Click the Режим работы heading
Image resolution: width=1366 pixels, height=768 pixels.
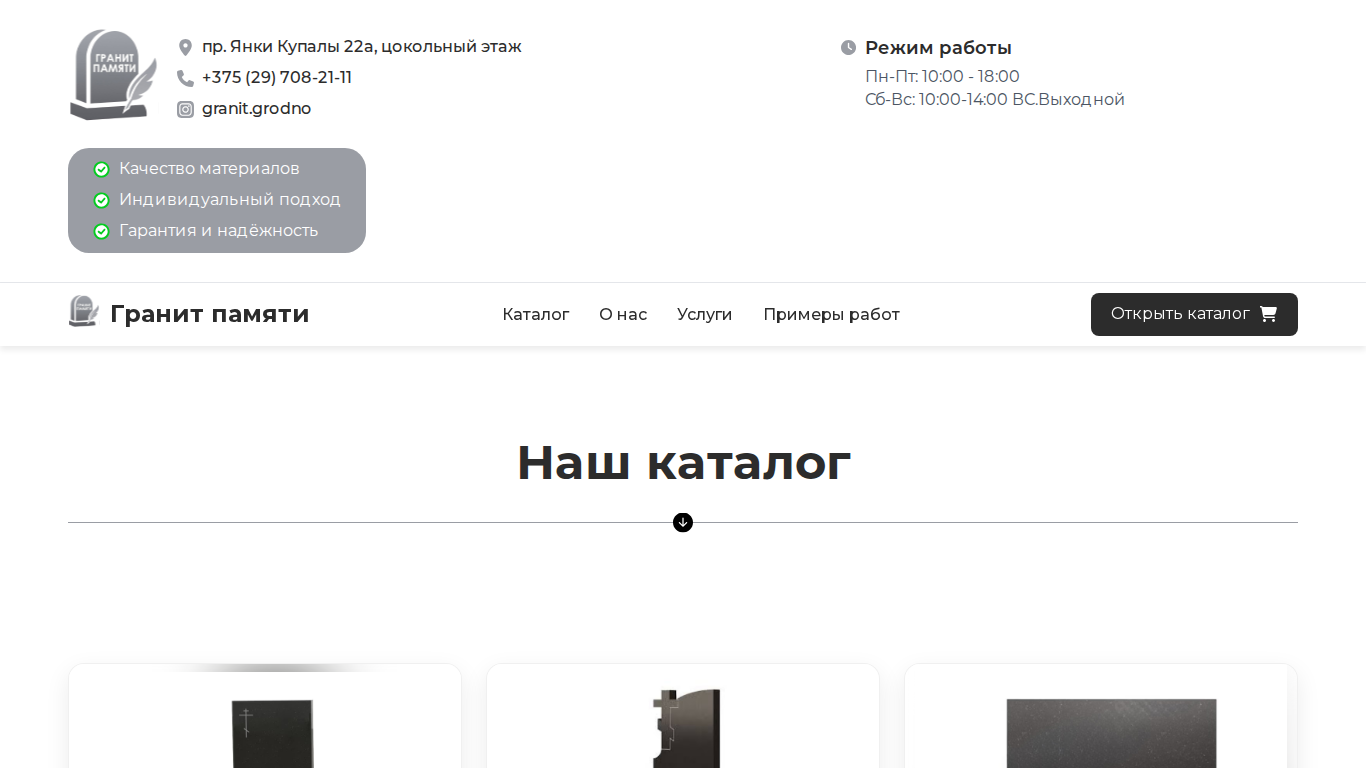click(x=938, y=48)
